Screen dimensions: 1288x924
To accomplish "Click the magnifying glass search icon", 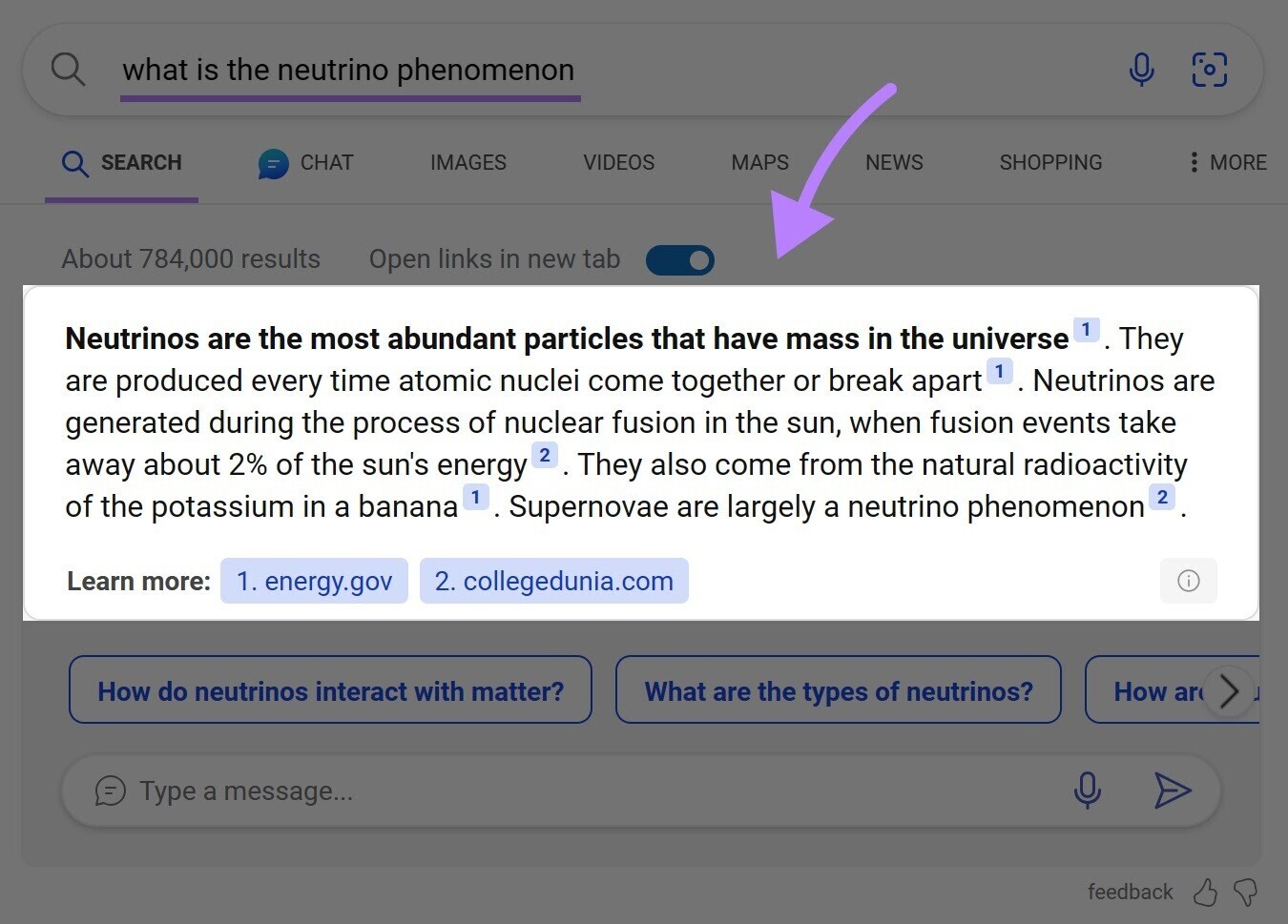I will click(x=67, y=69).
